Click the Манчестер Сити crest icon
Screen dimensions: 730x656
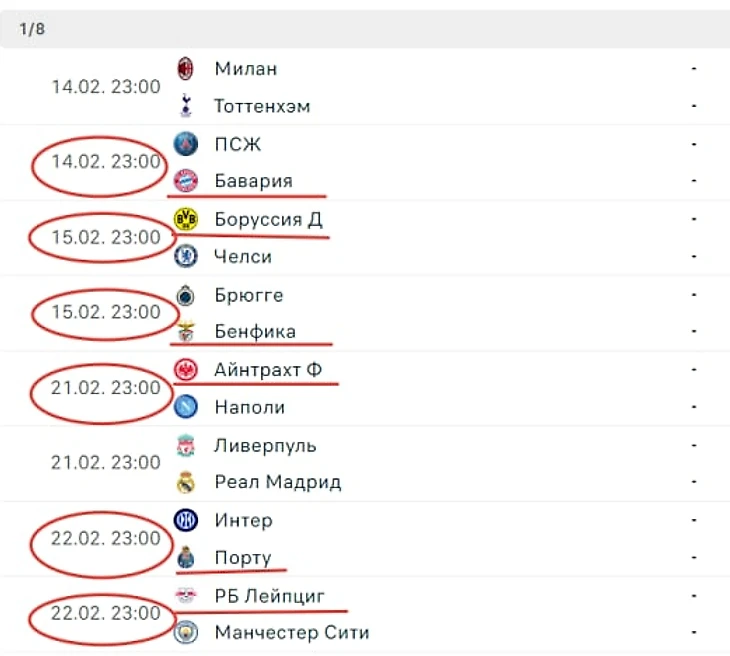186,632
